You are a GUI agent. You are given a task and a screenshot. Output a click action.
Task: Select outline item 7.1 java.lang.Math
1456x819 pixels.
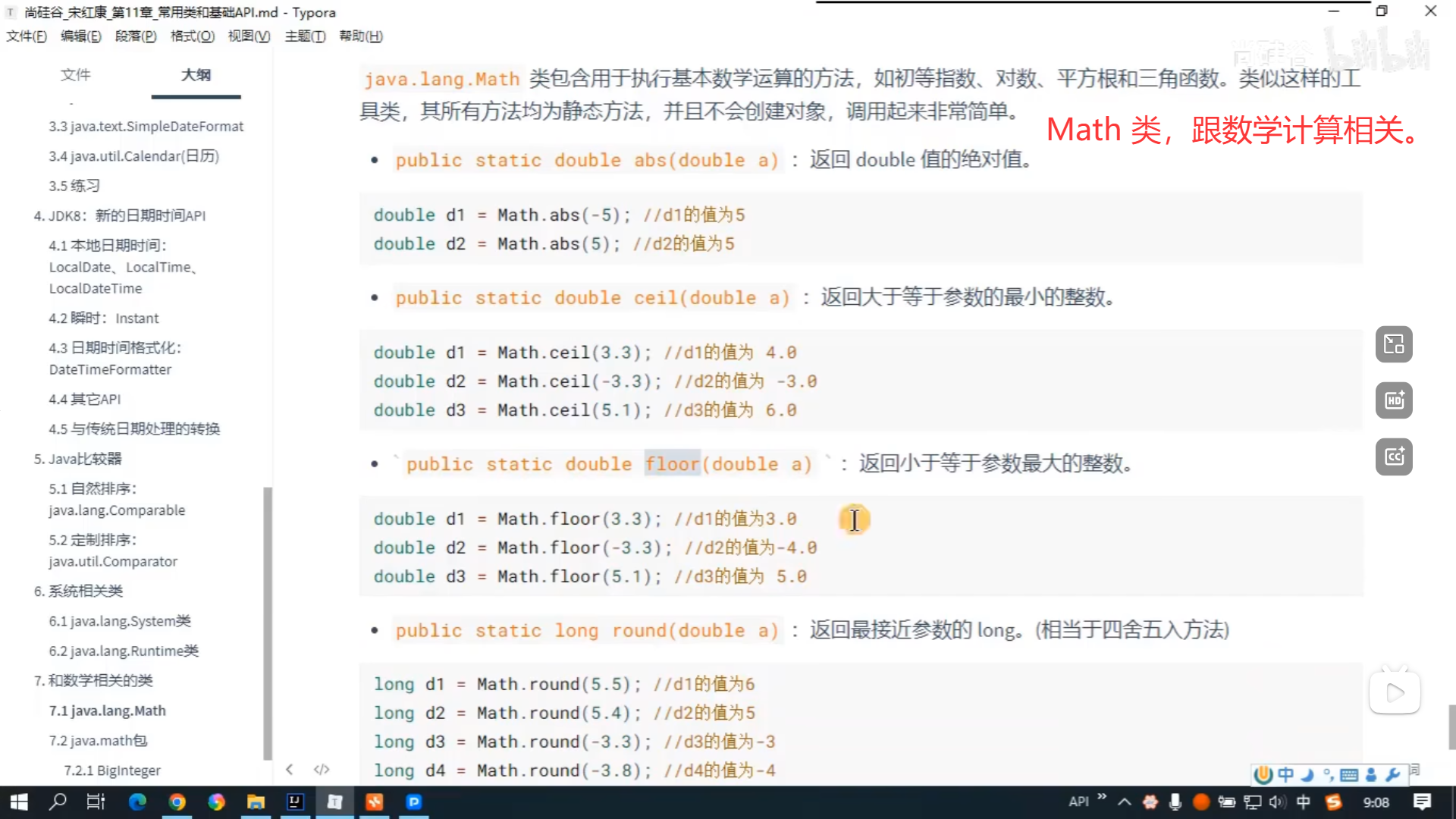click(107, 711)
